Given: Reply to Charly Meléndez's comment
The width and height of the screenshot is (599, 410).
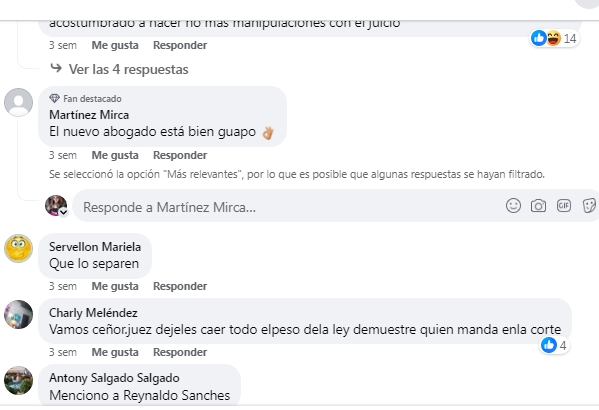Looking at the screenshot, I should (180, 352).
